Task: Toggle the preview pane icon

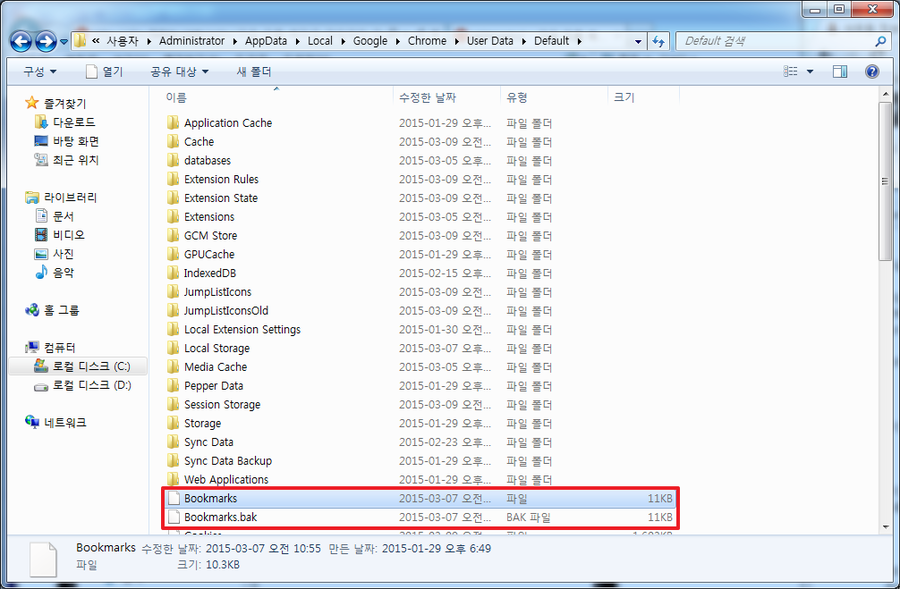Action: click(840, 72)
